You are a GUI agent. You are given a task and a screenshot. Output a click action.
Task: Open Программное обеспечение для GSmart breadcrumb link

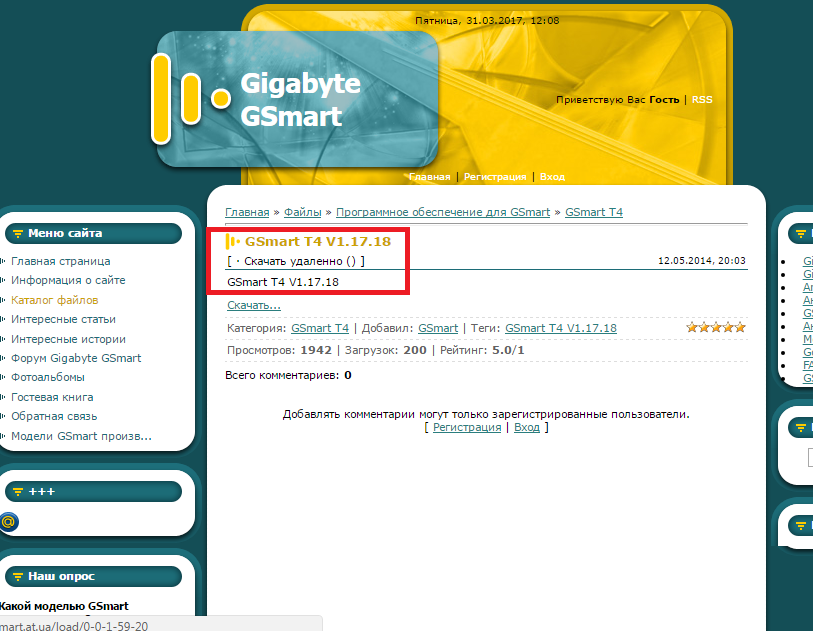(443, 212)
